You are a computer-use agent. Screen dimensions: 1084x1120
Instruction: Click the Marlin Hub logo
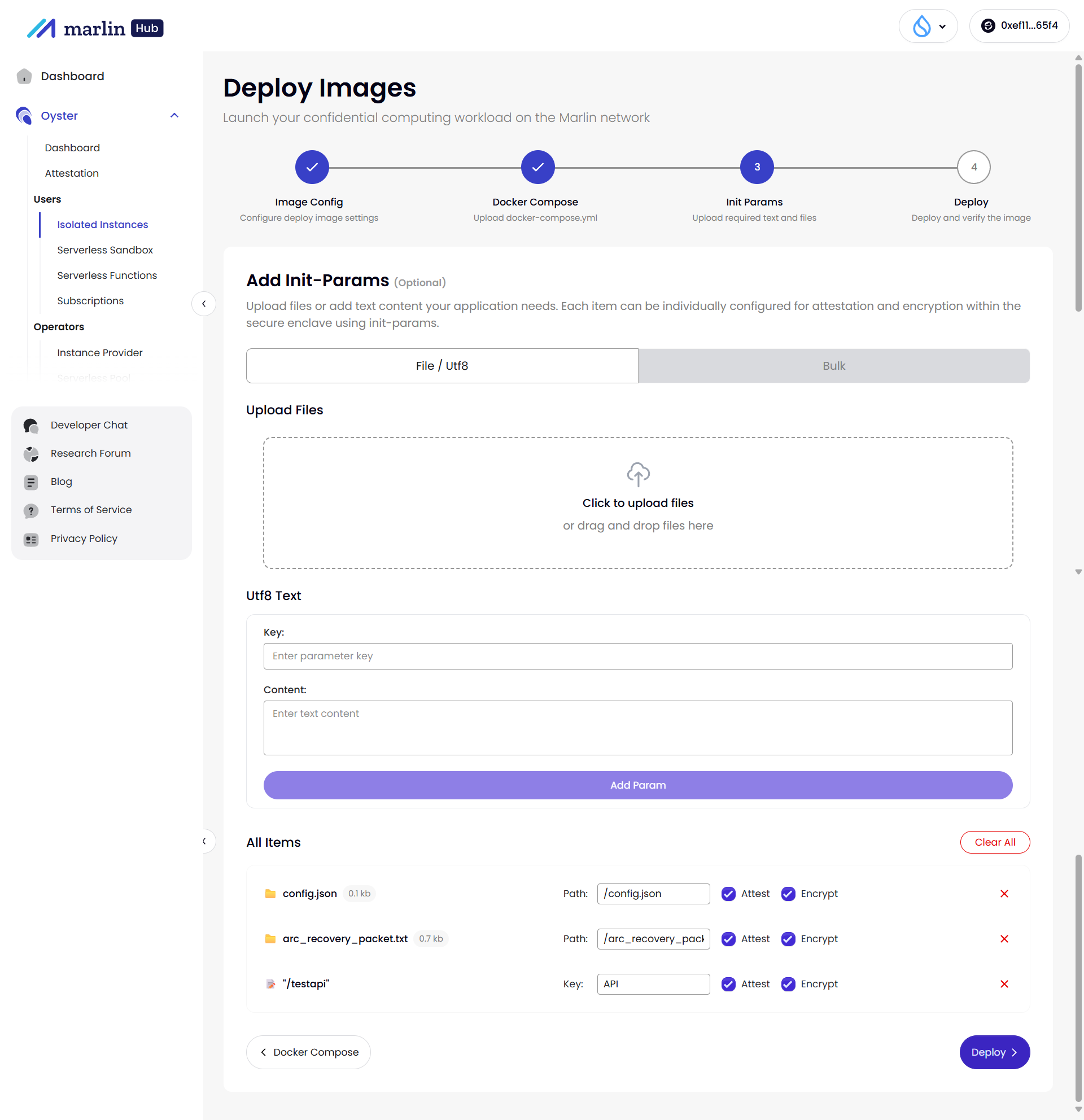95,28
